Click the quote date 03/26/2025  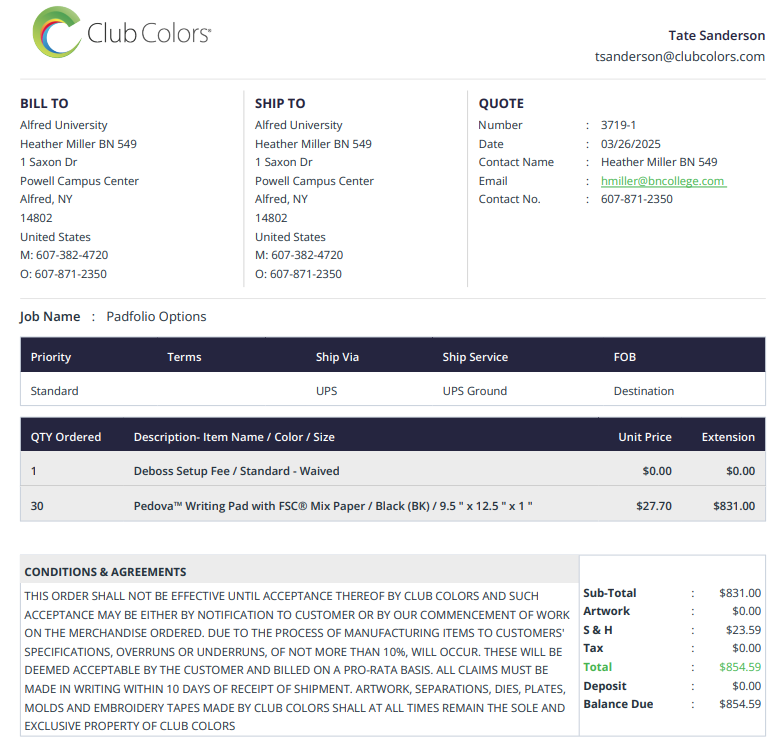pyautogui.click(x=630, y=144)
